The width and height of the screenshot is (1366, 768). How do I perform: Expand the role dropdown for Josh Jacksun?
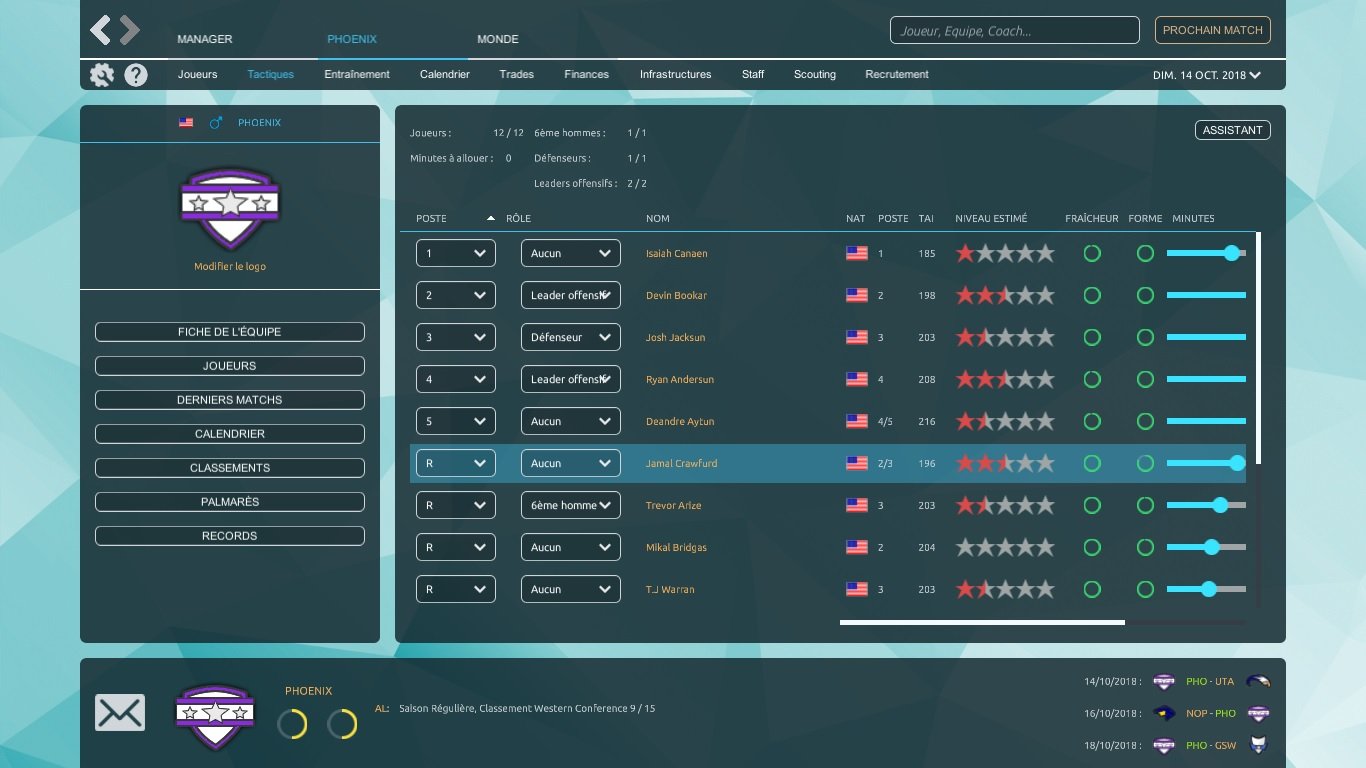point(570,338)
